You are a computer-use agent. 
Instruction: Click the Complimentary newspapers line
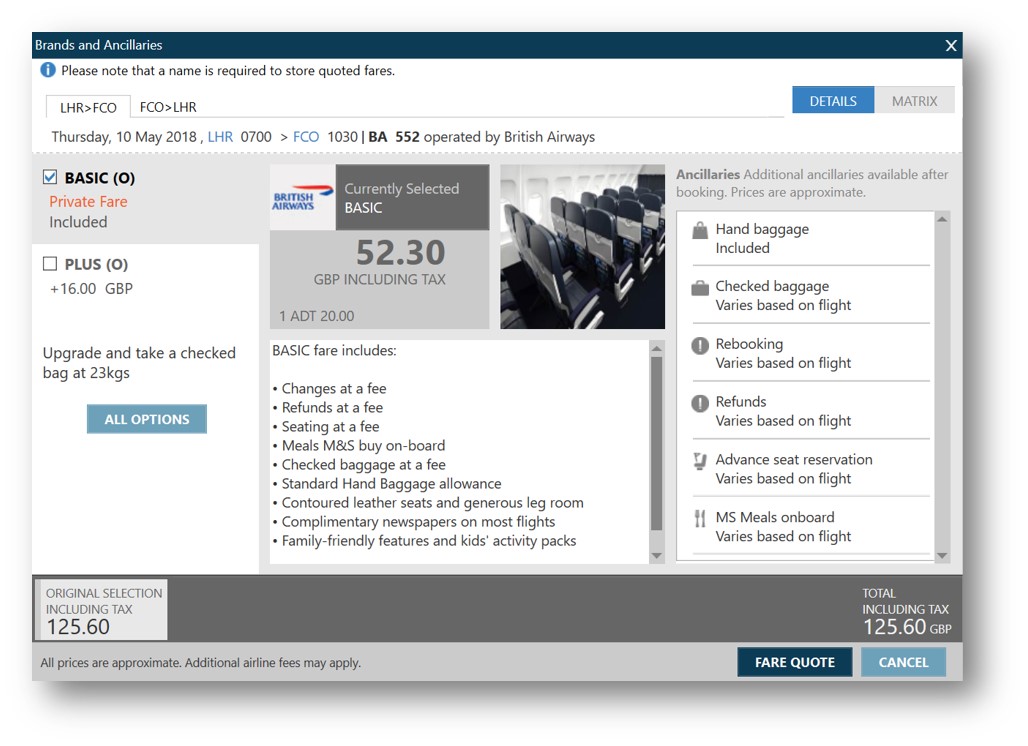coord(414,522)
